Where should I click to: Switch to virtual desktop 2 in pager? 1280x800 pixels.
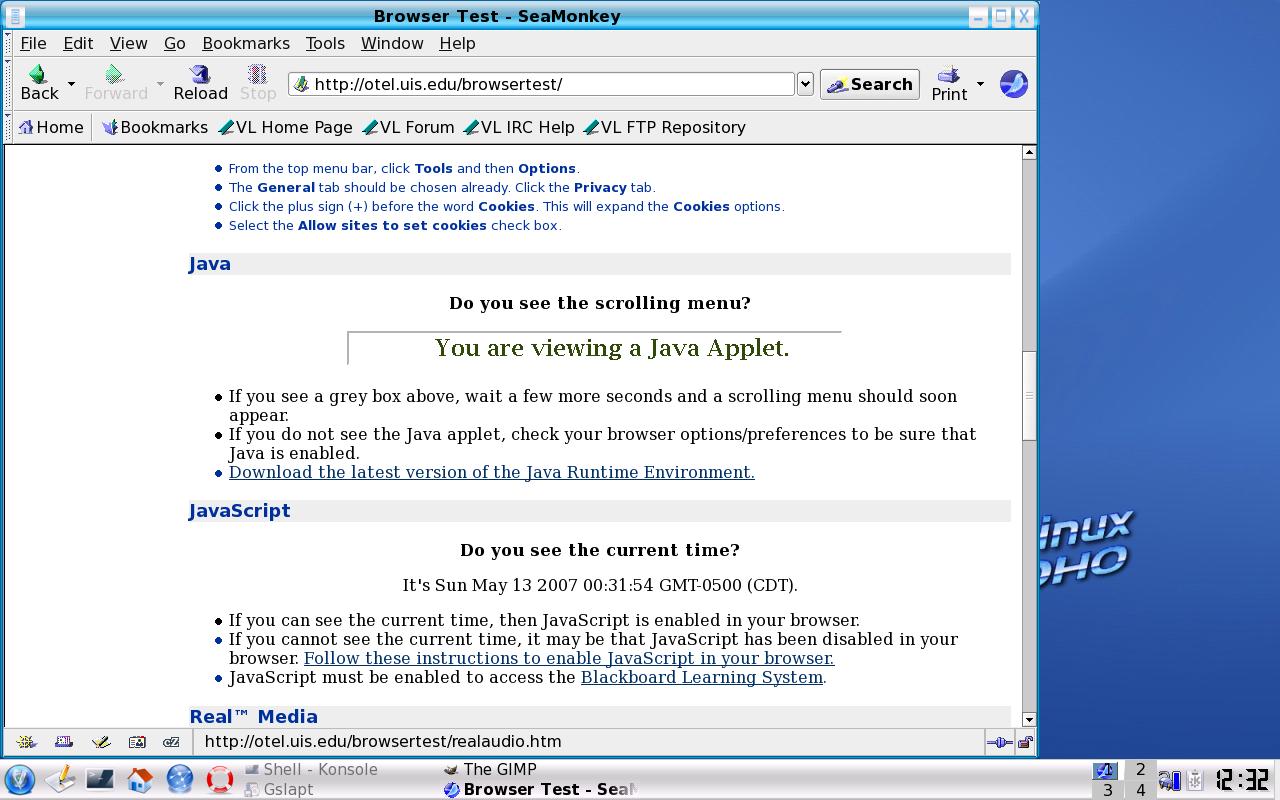click(x=1141, y=769)
